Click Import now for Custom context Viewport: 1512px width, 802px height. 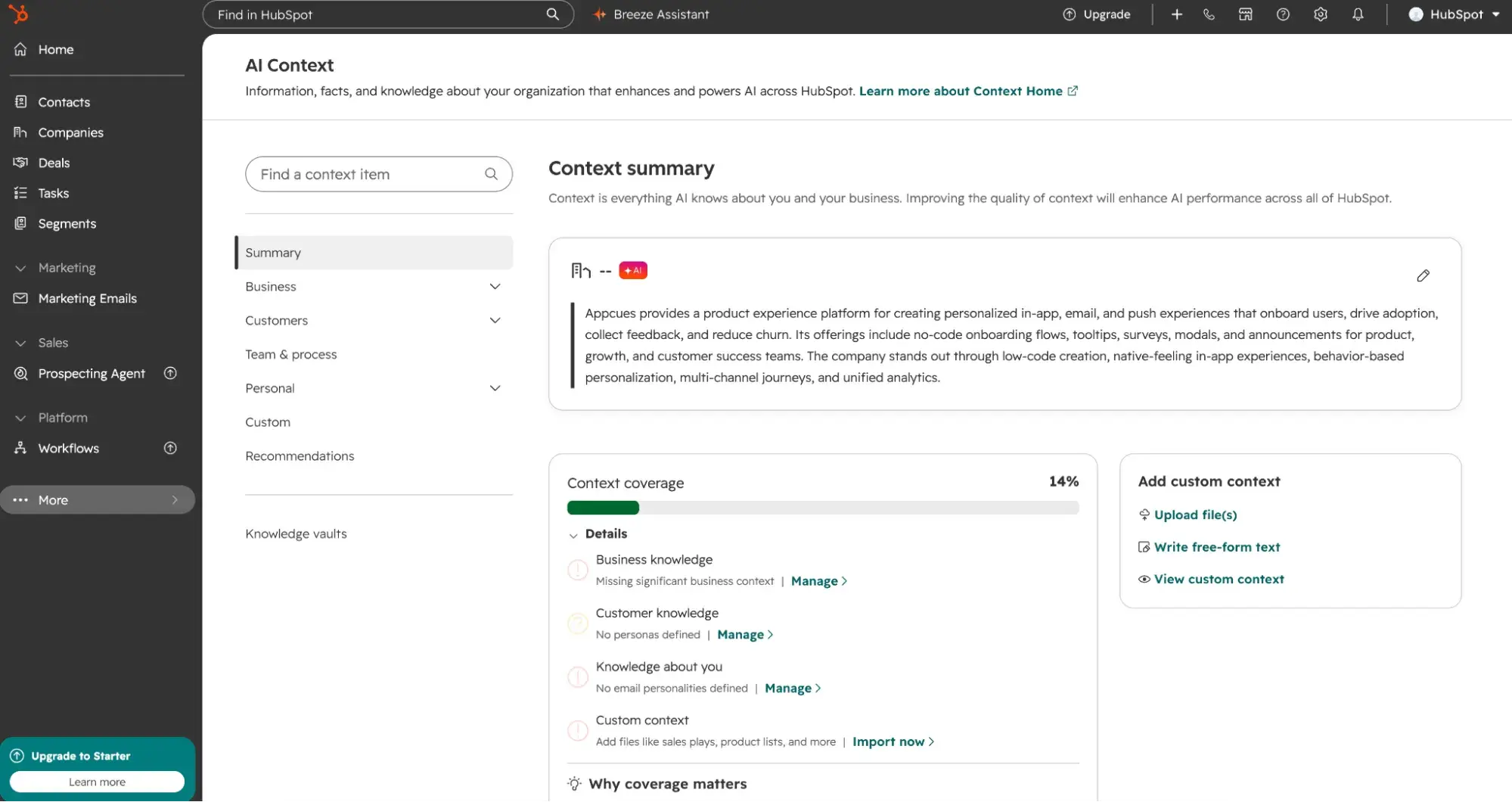point(893,741)
